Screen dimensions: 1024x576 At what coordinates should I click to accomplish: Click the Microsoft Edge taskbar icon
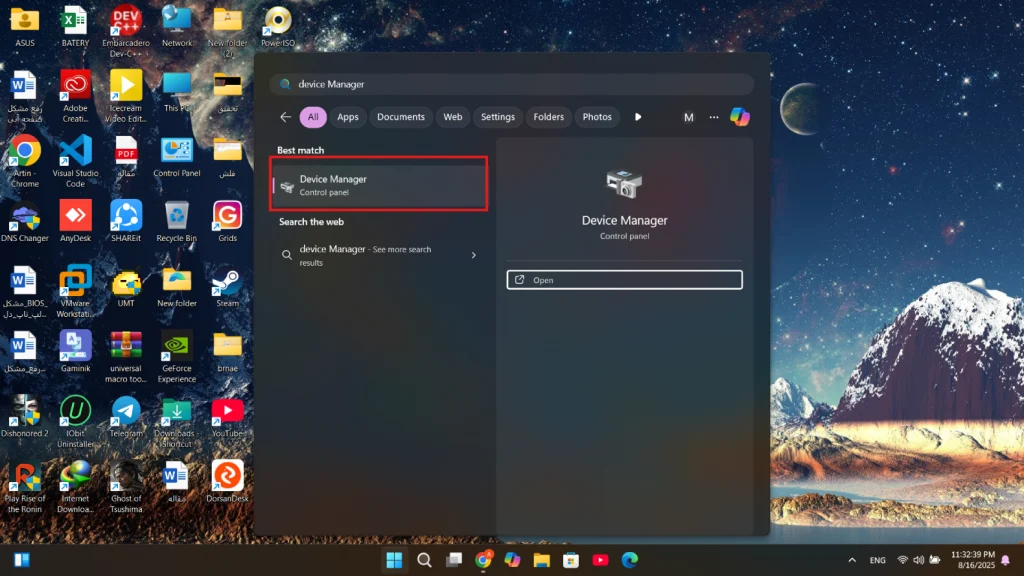[x=629, y=560]
